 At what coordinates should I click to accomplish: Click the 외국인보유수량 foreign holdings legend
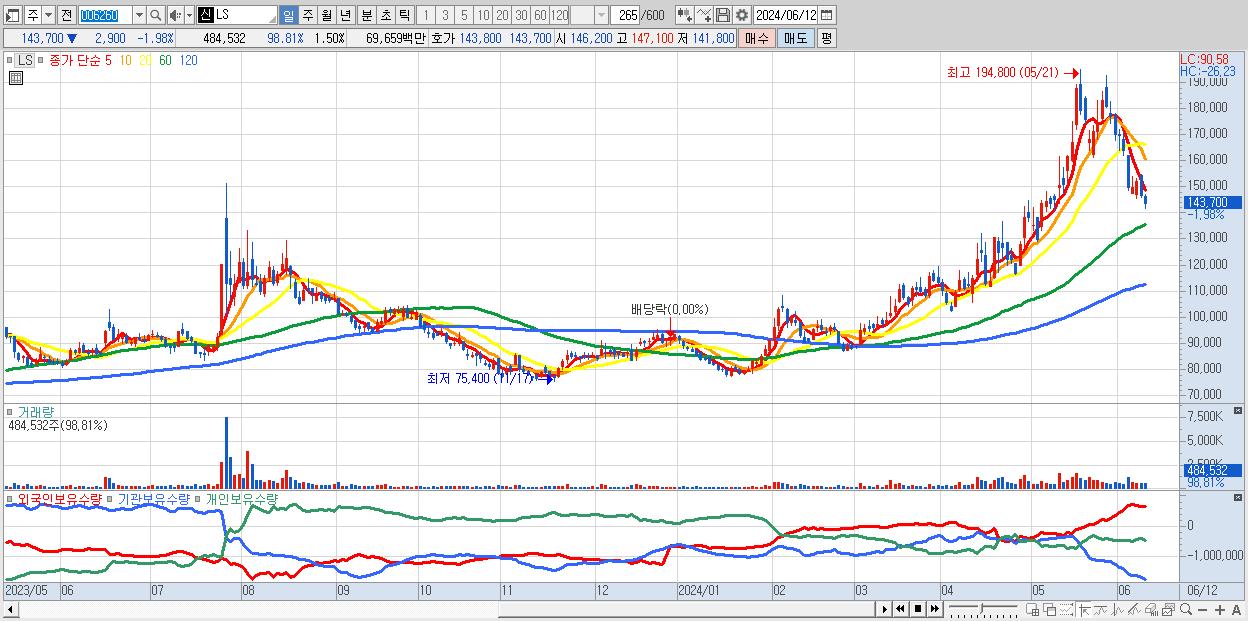point(59,498)
